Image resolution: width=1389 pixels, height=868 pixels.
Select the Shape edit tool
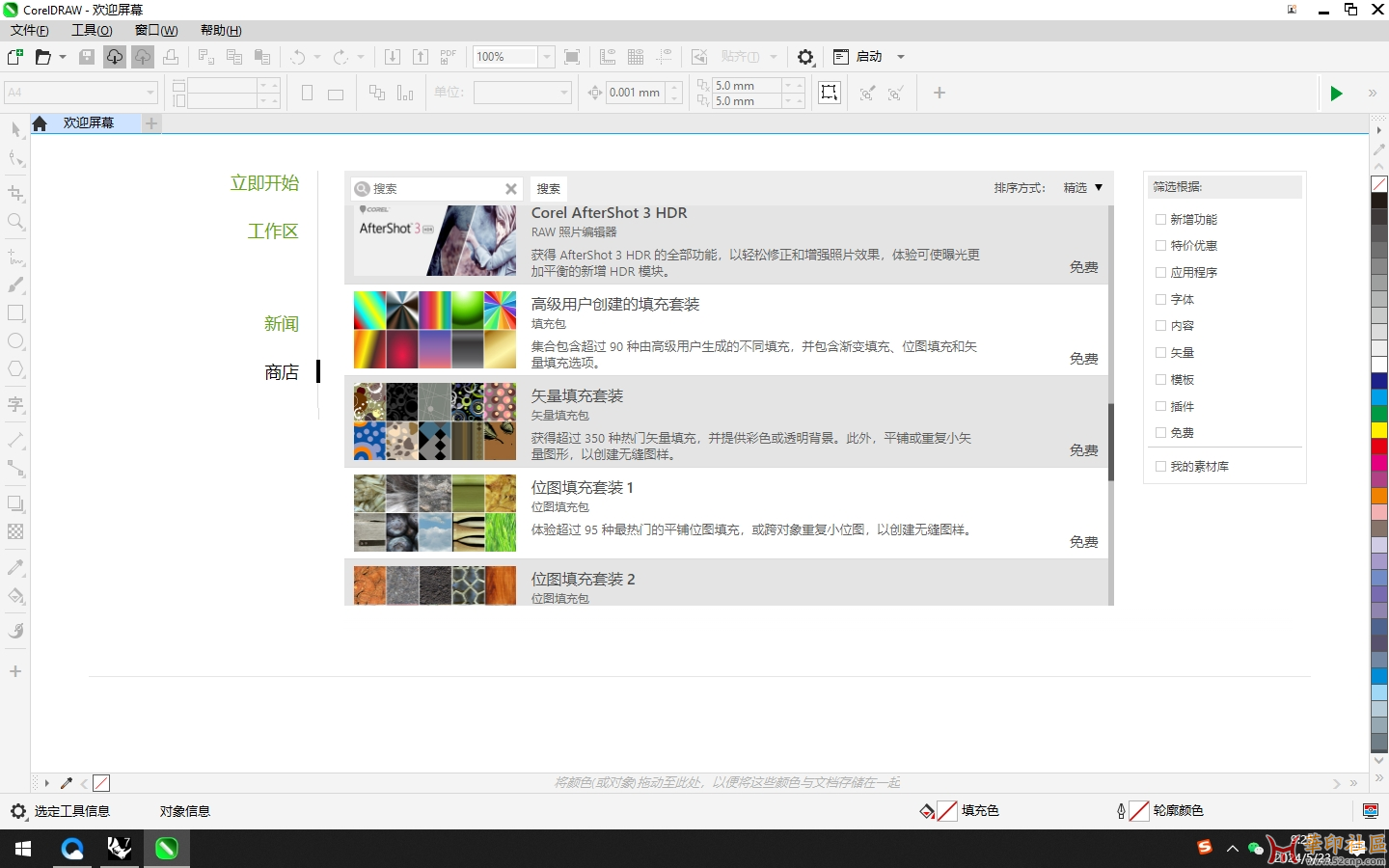tap(15, 157)
